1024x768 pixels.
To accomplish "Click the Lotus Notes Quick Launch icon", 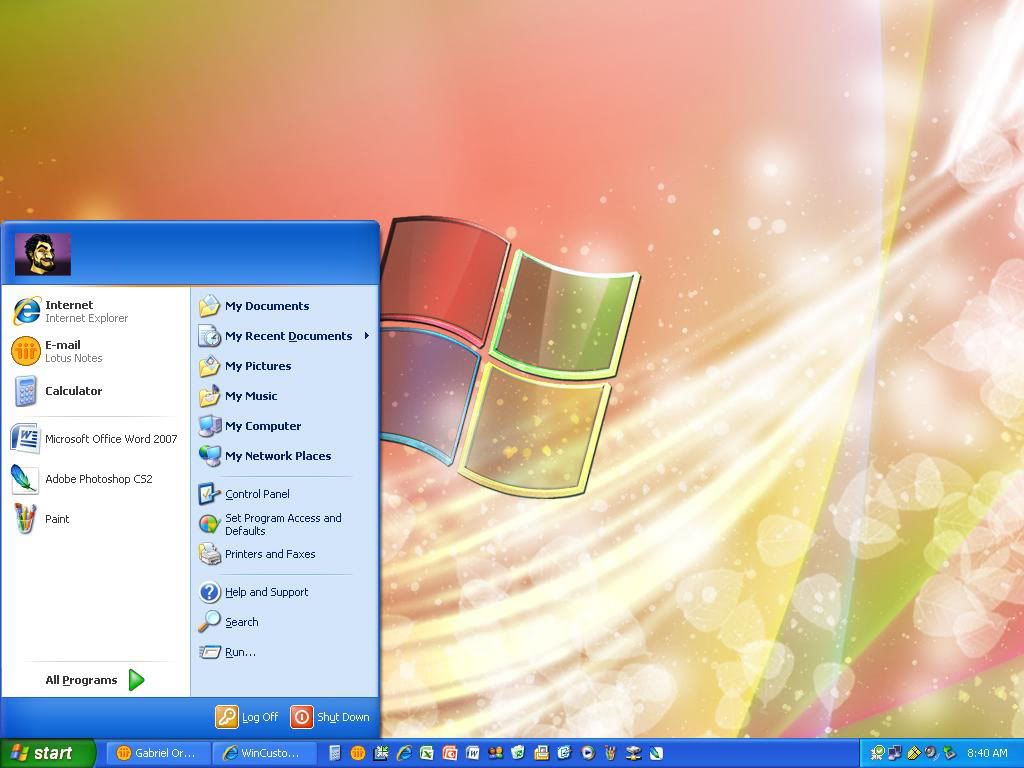I will coord(357,753).
